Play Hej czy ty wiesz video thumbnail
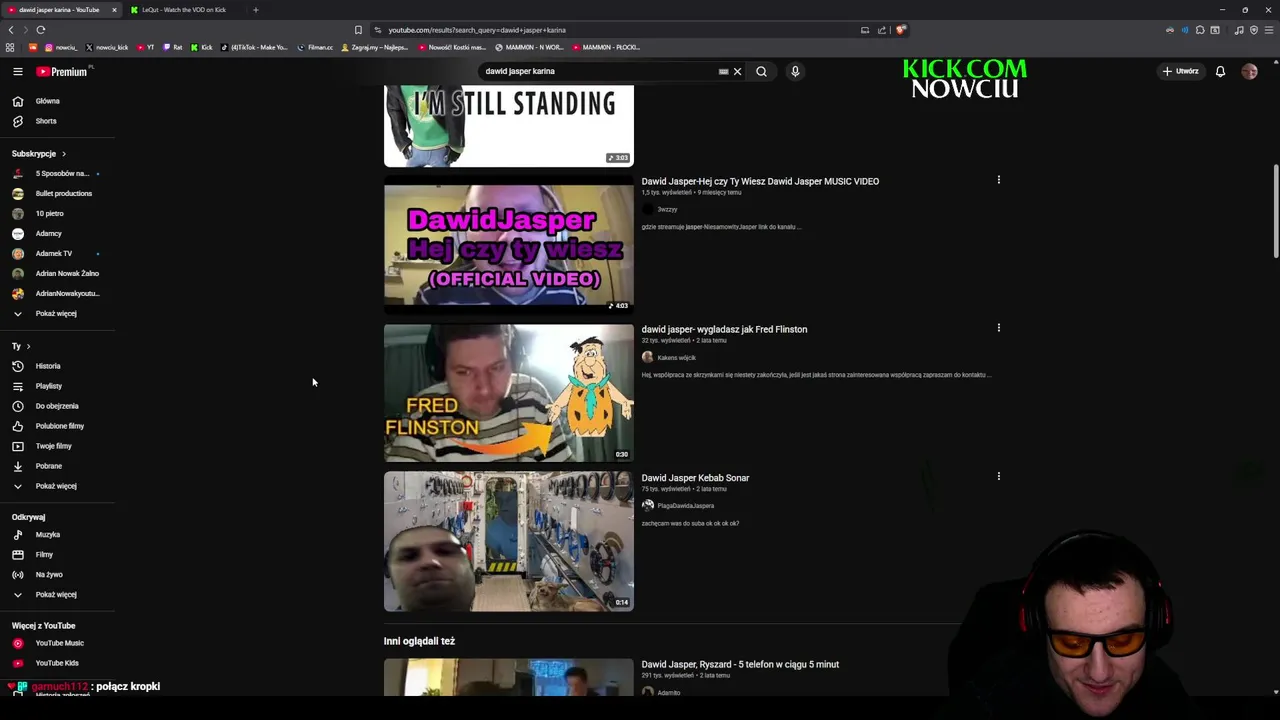 [x=508, y=245]
